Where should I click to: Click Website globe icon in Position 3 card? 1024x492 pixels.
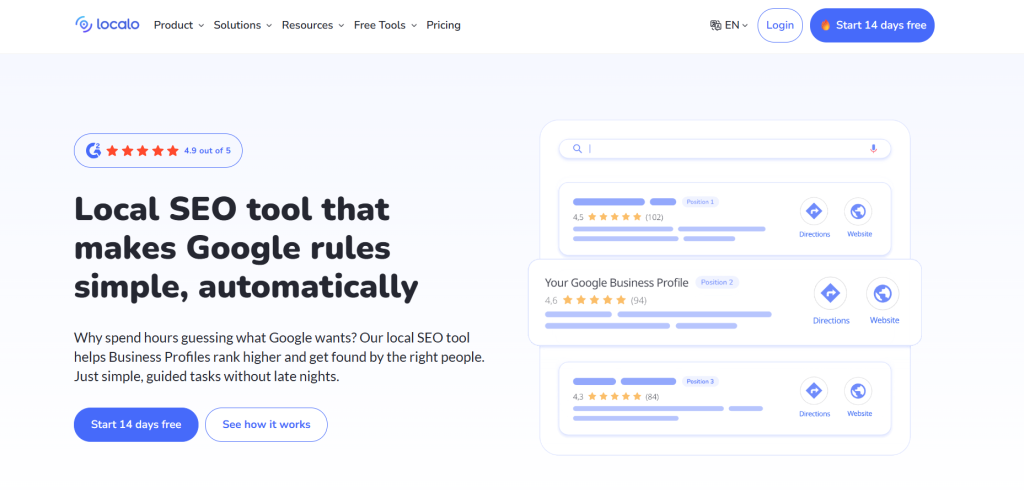coord(859,391)
